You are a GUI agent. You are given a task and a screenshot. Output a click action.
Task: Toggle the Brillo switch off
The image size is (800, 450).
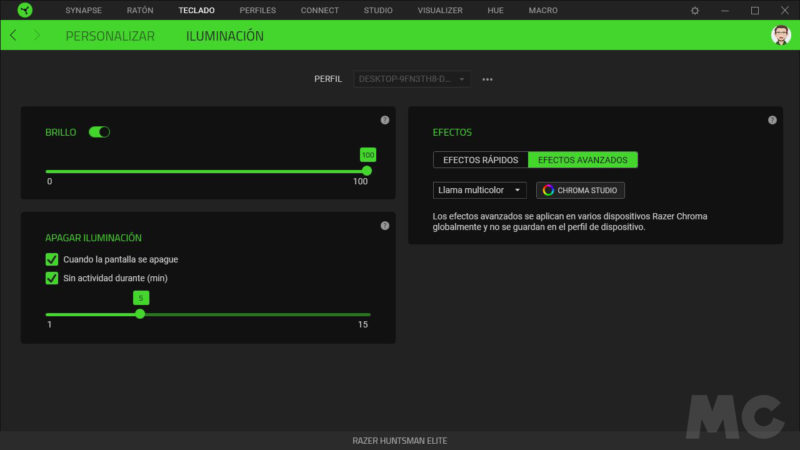coord(99,132)
